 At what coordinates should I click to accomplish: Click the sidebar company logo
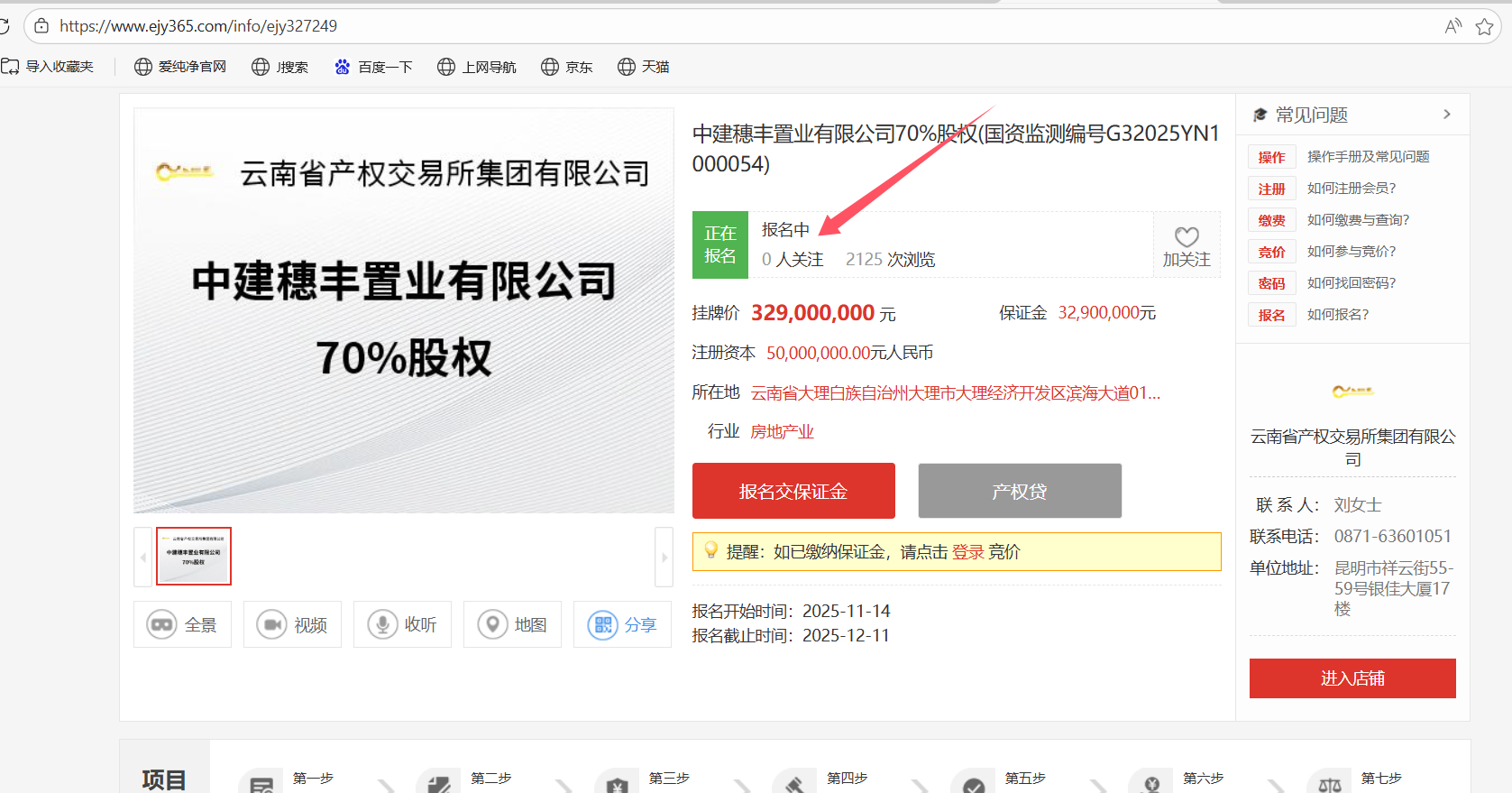coord(1352,392)
